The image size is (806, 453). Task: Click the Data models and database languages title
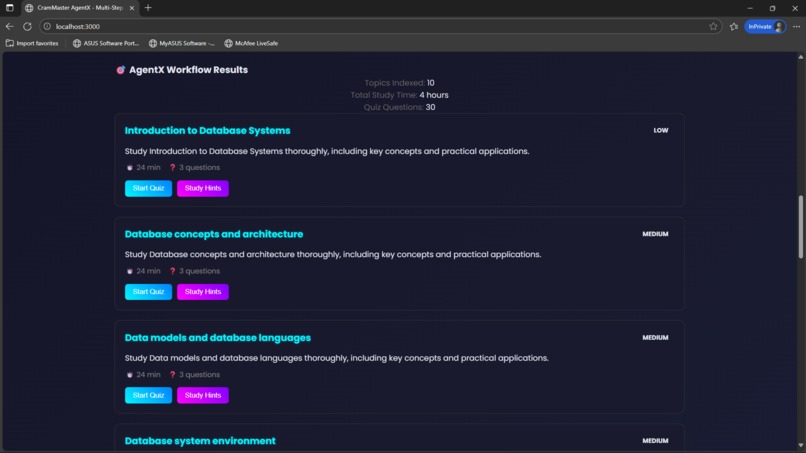(217, 338)
